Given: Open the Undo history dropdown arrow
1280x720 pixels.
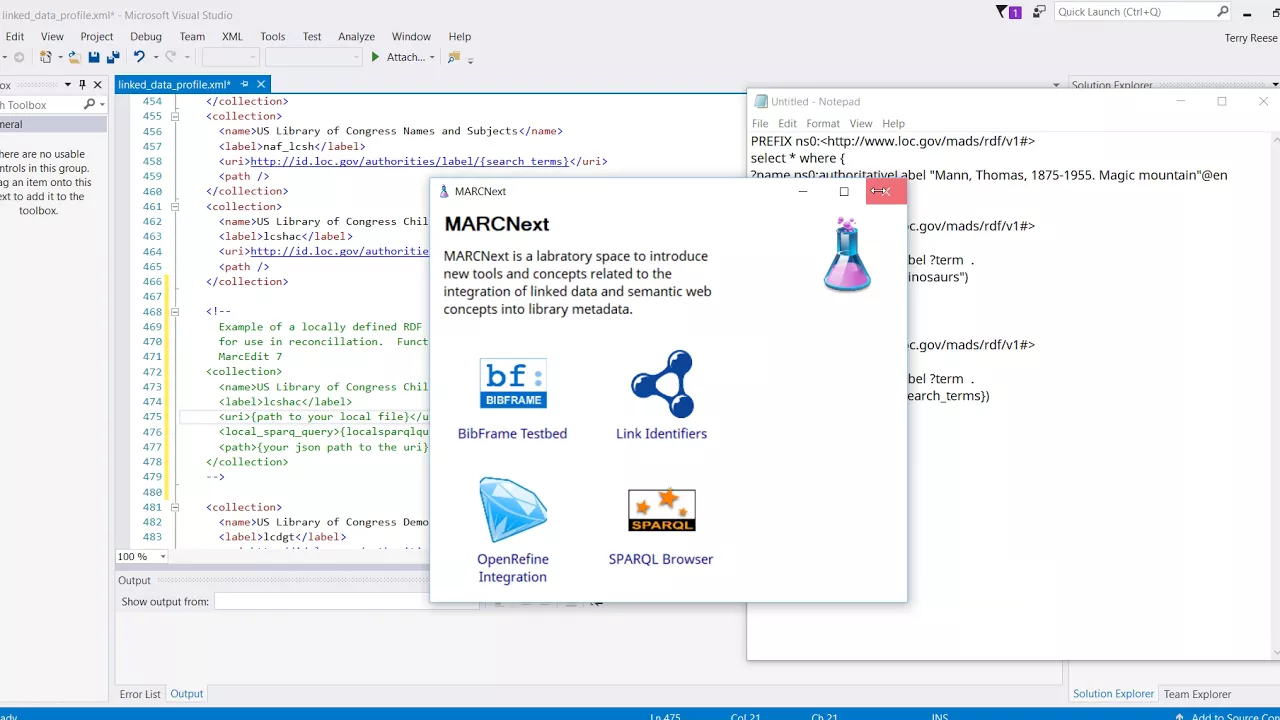Looking at the screenshot, I should [x=155, y=57].
